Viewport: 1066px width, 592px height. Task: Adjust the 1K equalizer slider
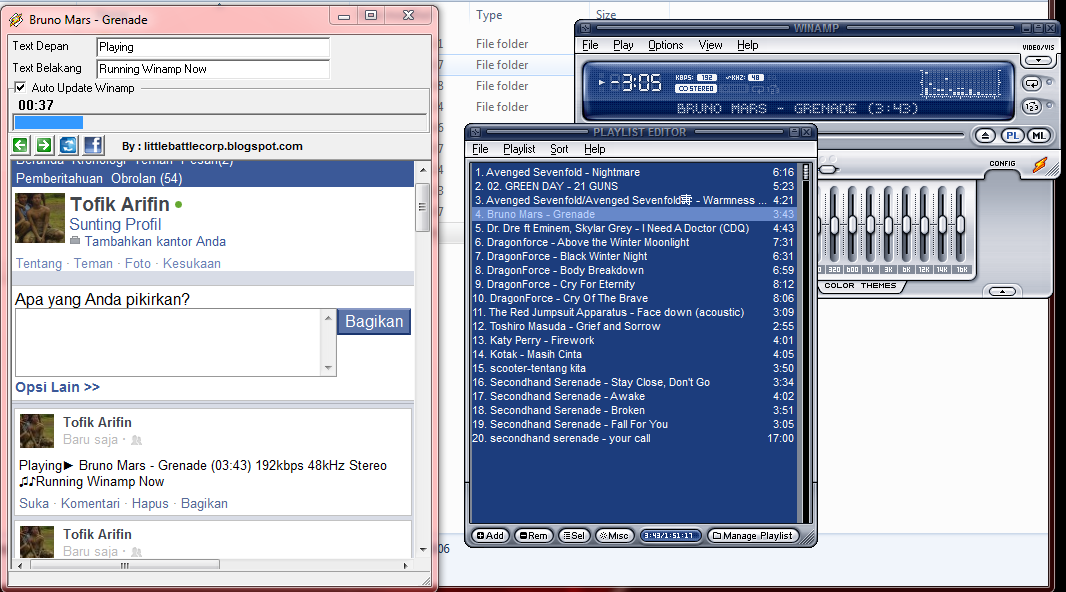[x=870, y=224]
